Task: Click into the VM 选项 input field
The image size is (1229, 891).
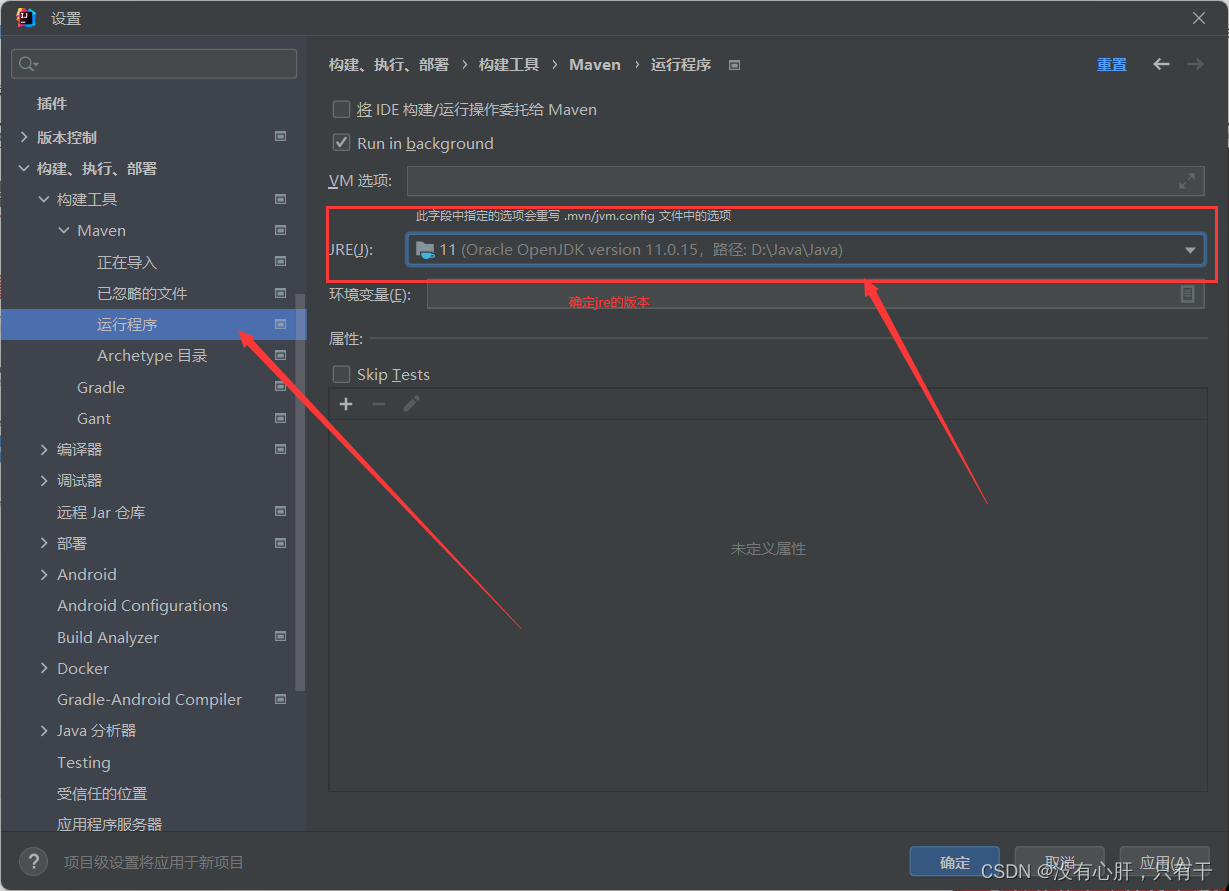Action: point(805,181)
